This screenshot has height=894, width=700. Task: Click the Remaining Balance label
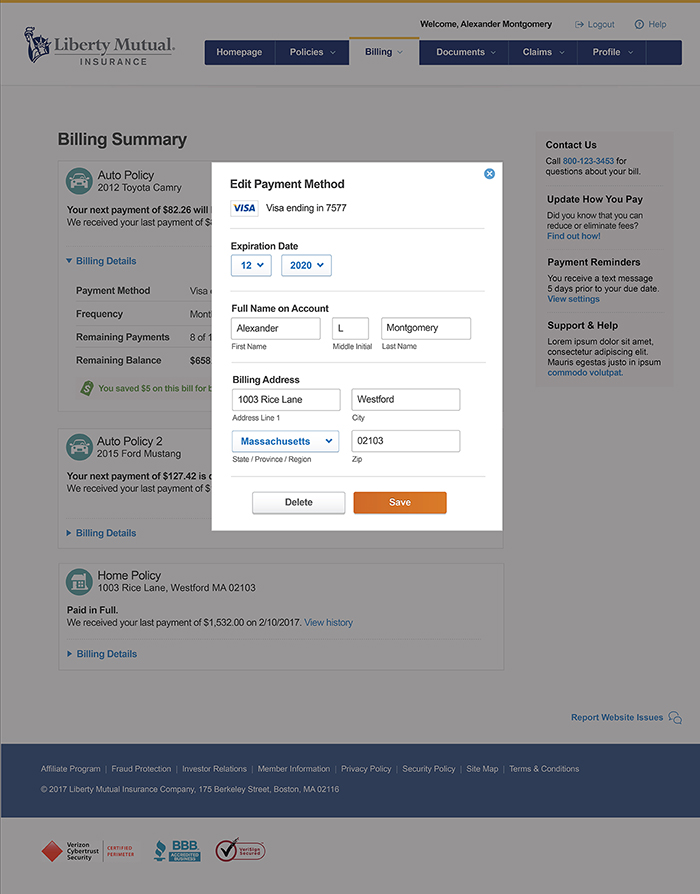[119, 360]
